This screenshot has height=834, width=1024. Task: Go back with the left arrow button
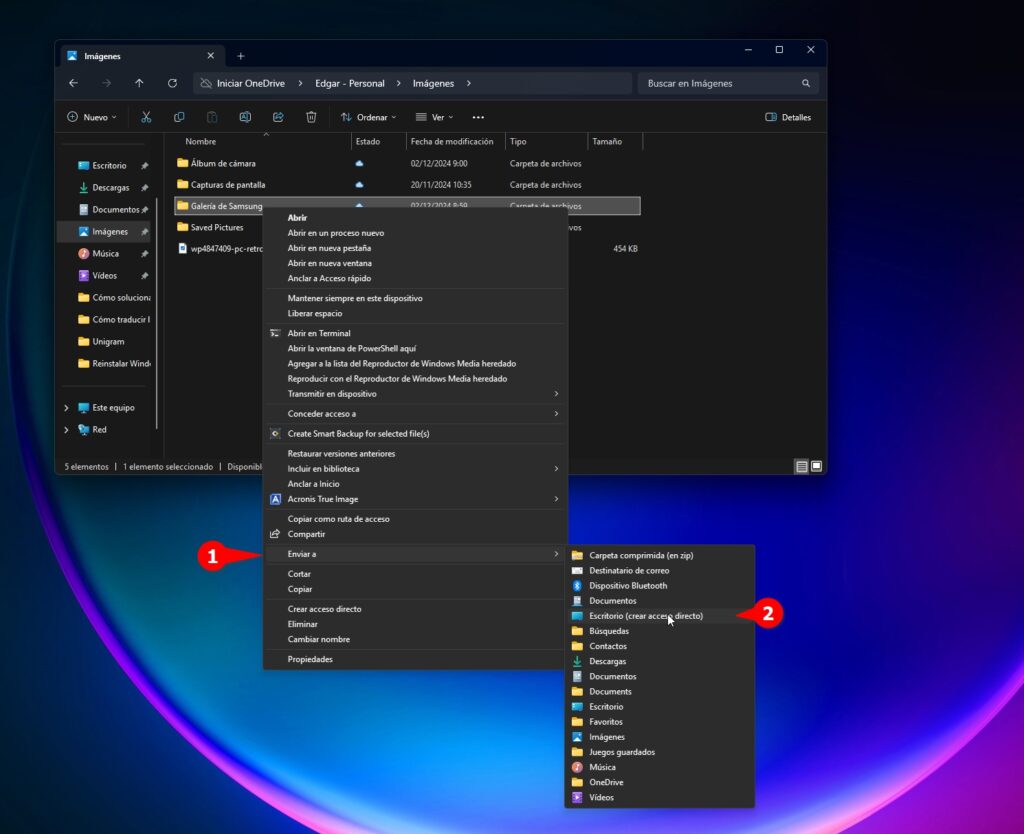point(73,83)
